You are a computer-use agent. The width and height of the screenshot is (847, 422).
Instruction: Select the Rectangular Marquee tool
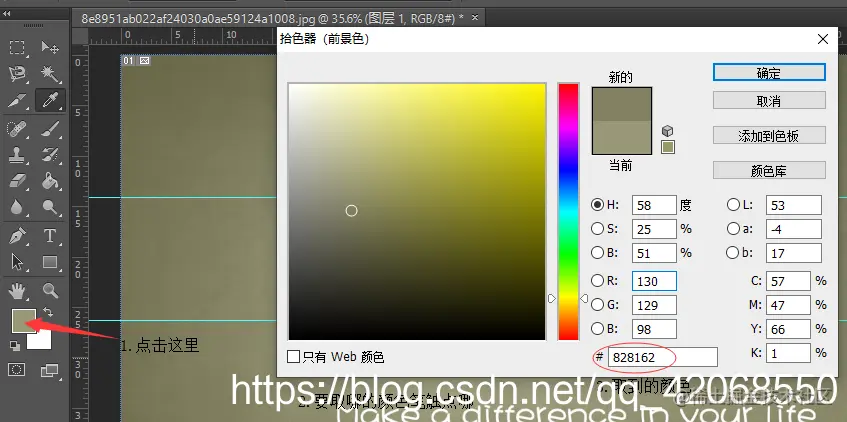click(x=17, y=48)
